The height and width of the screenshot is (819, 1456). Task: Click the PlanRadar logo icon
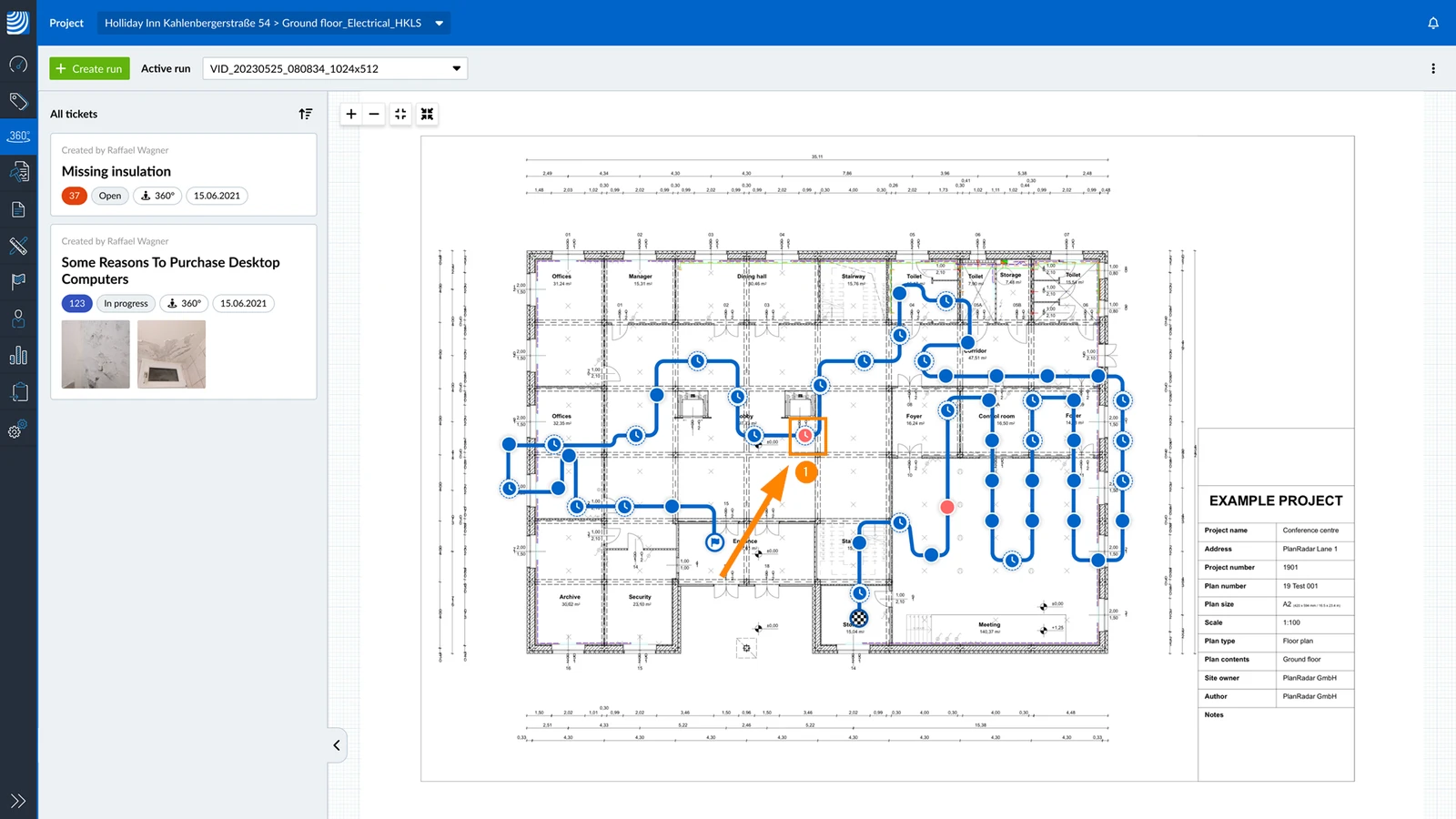click(x=18, y=23)
